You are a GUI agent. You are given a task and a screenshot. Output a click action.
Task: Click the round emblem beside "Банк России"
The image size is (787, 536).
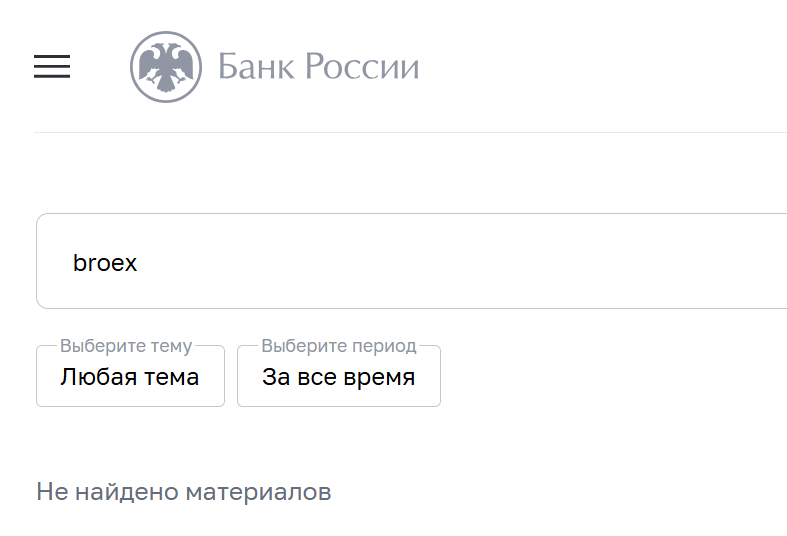coord(166,67)
